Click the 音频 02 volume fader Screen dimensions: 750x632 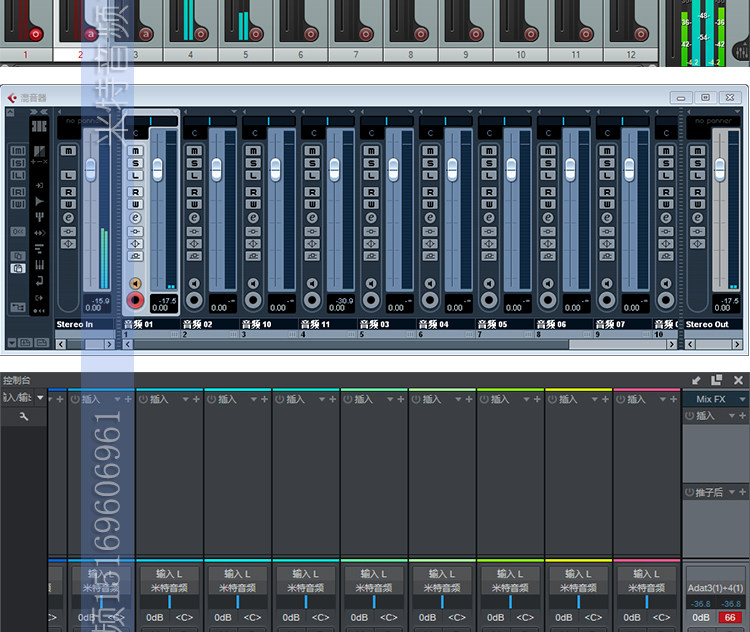coord(216,169)
